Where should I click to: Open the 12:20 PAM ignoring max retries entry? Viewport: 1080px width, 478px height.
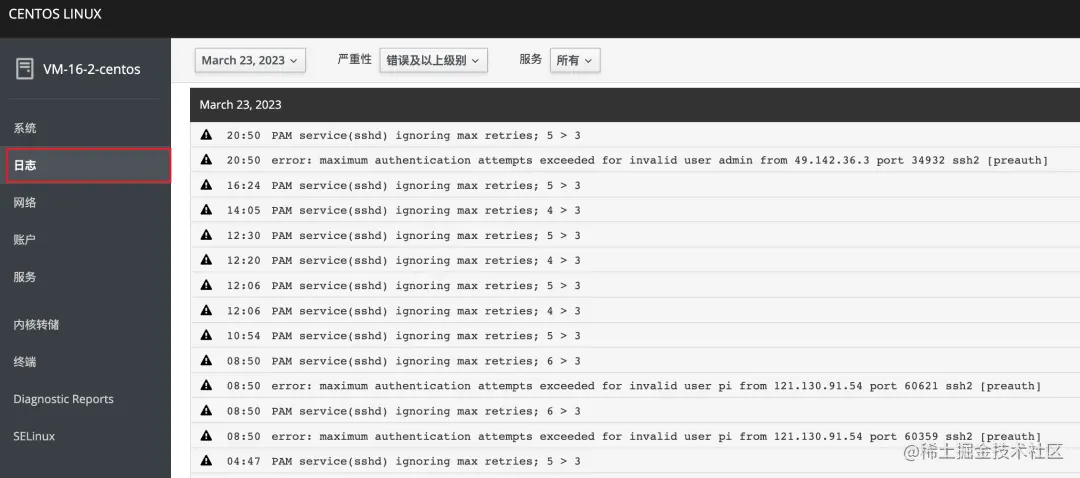point(635,260)
